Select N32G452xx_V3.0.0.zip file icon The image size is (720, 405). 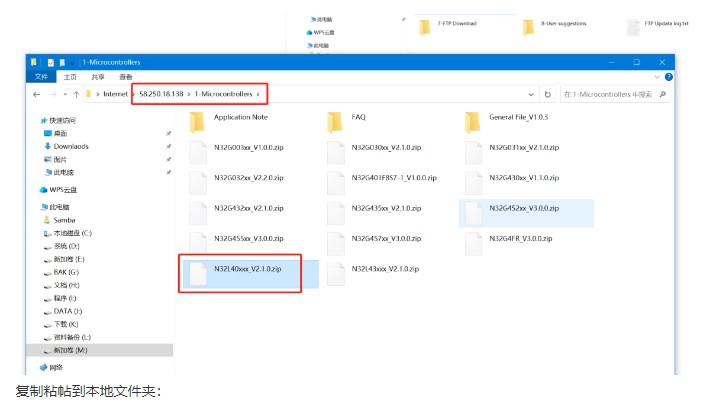coord(473,213)
